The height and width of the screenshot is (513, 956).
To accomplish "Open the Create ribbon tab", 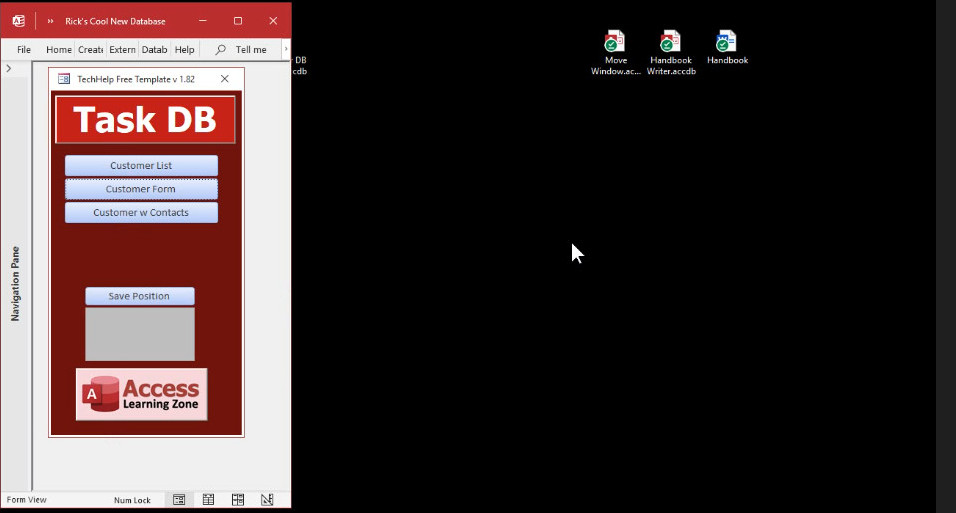I will 90,49.
